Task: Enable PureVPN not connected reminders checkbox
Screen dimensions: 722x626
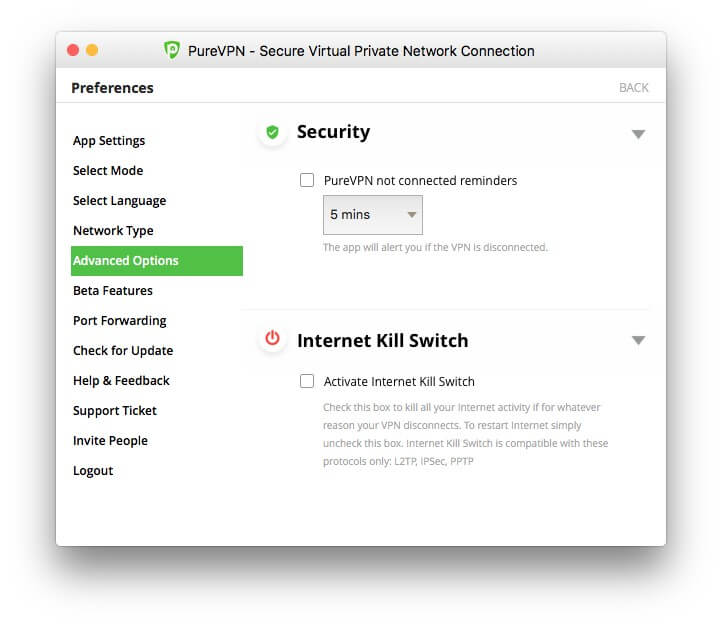Action: (307, 180)
